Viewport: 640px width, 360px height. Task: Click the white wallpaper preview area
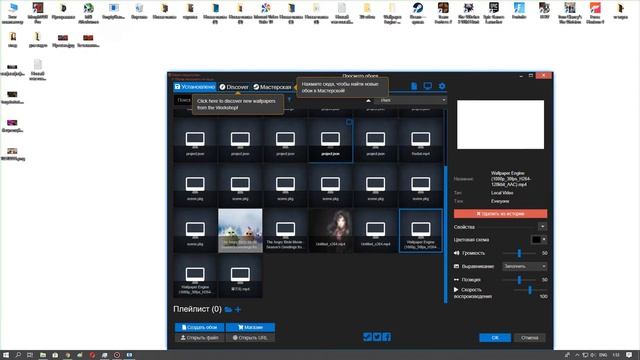point(500,124)
